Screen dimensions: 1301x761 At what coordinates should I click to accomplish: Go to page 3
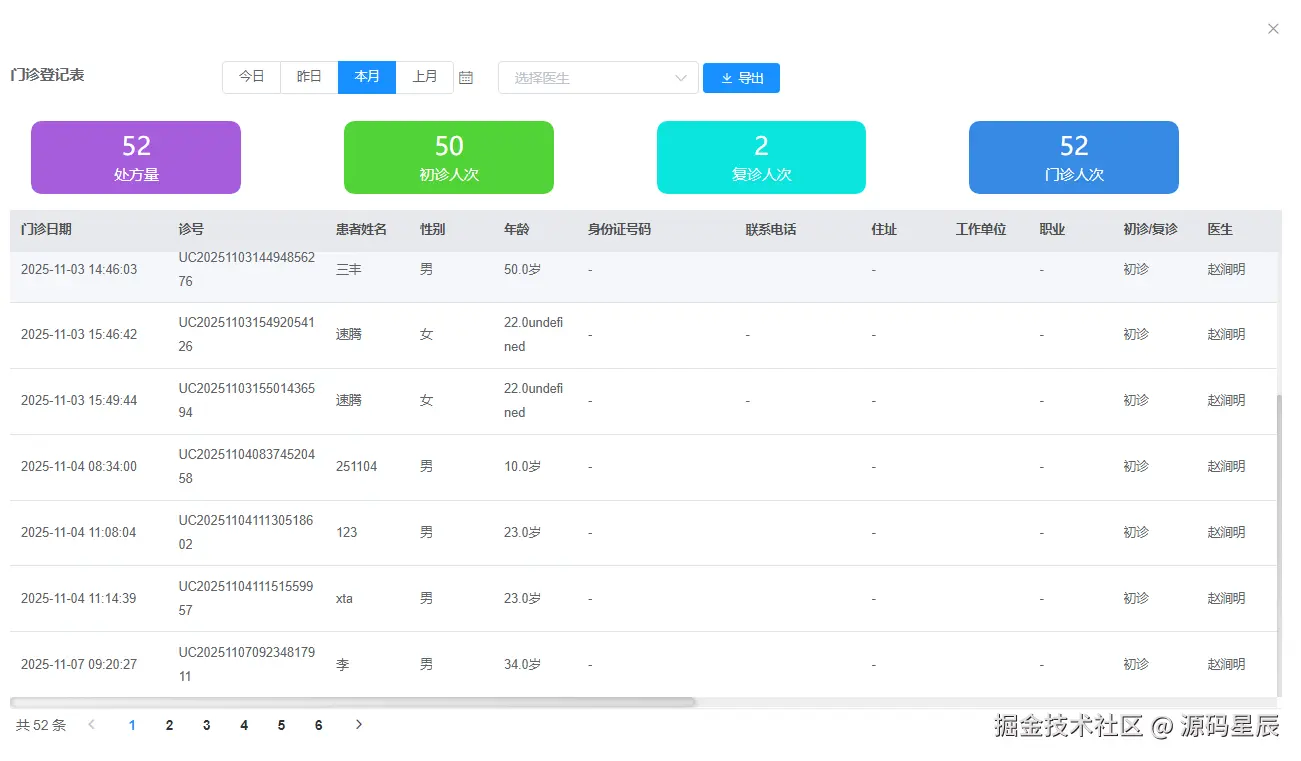[207, 725]
